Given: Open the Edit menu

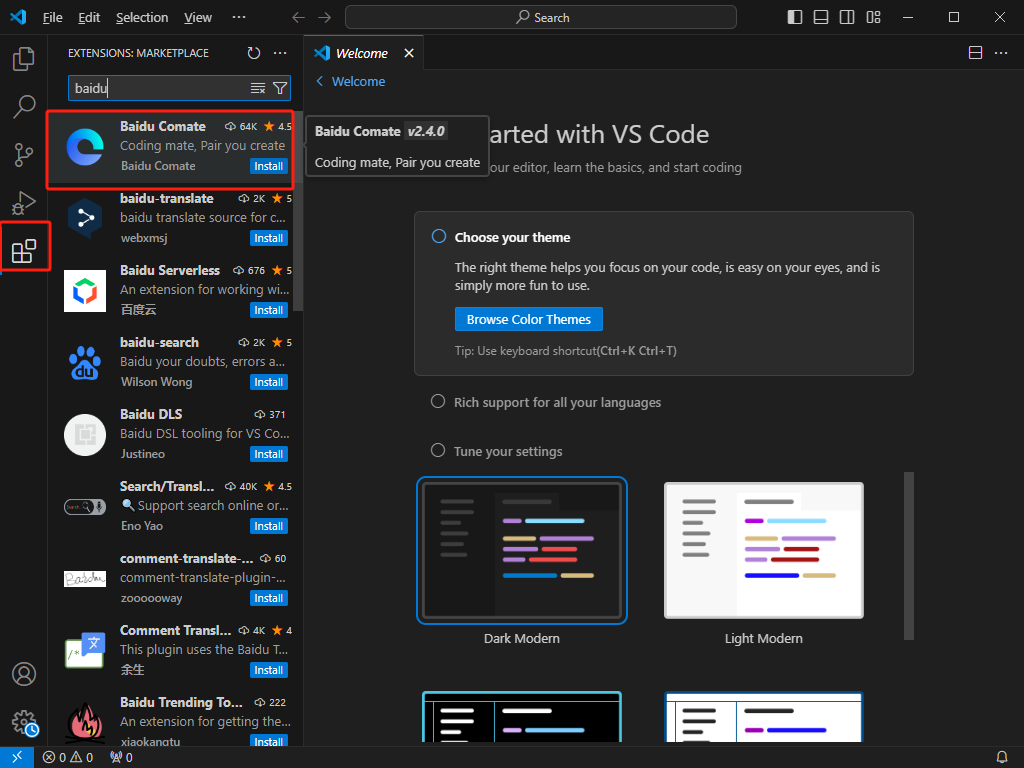Looking at the screenshot, I should (89, 18).
